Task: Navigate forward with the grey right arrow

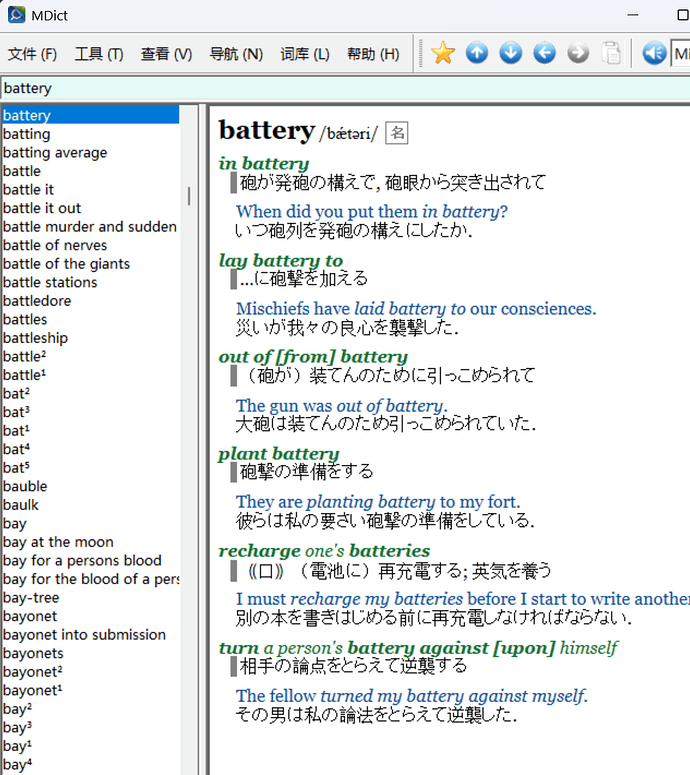Action: [x=578, y=53]
